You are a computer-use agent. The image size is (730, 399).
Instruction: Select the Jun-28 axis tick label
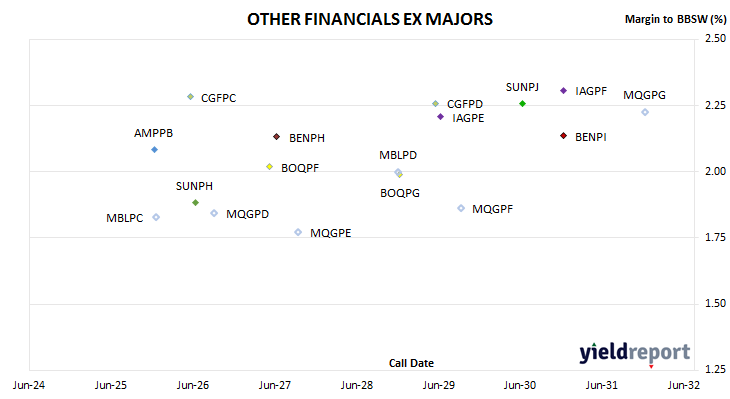pos(357,385)
